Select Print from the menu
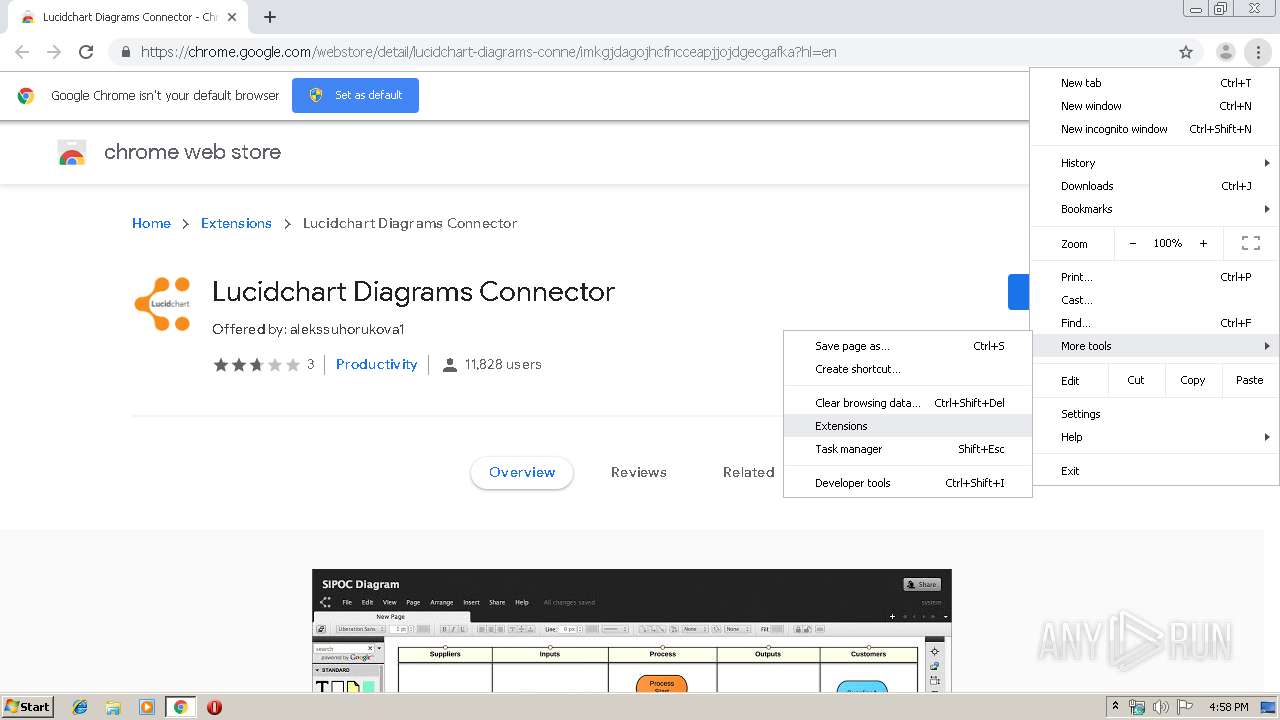The image size is (1280, 720). 1155,277
